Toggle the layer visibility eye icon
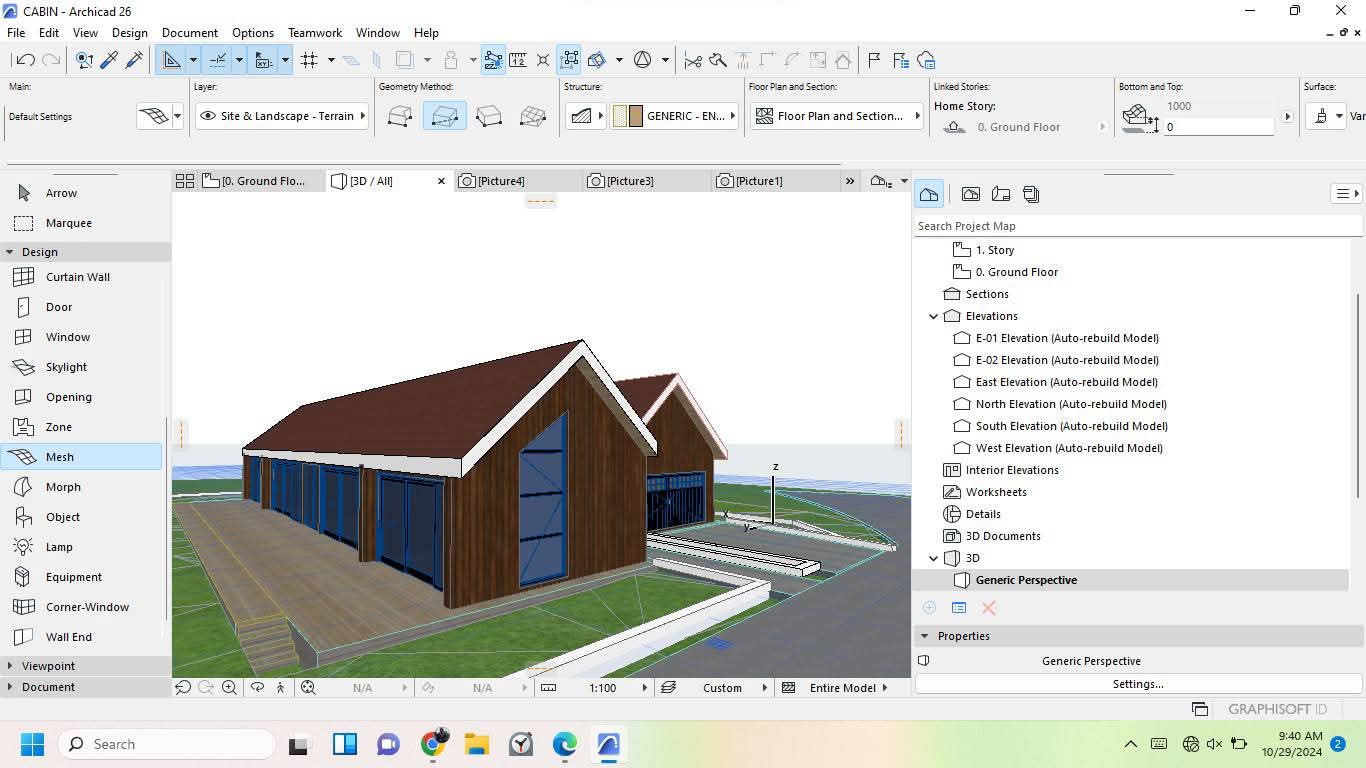The width and height of the screenshot is (1366, 768). point(208,116)
